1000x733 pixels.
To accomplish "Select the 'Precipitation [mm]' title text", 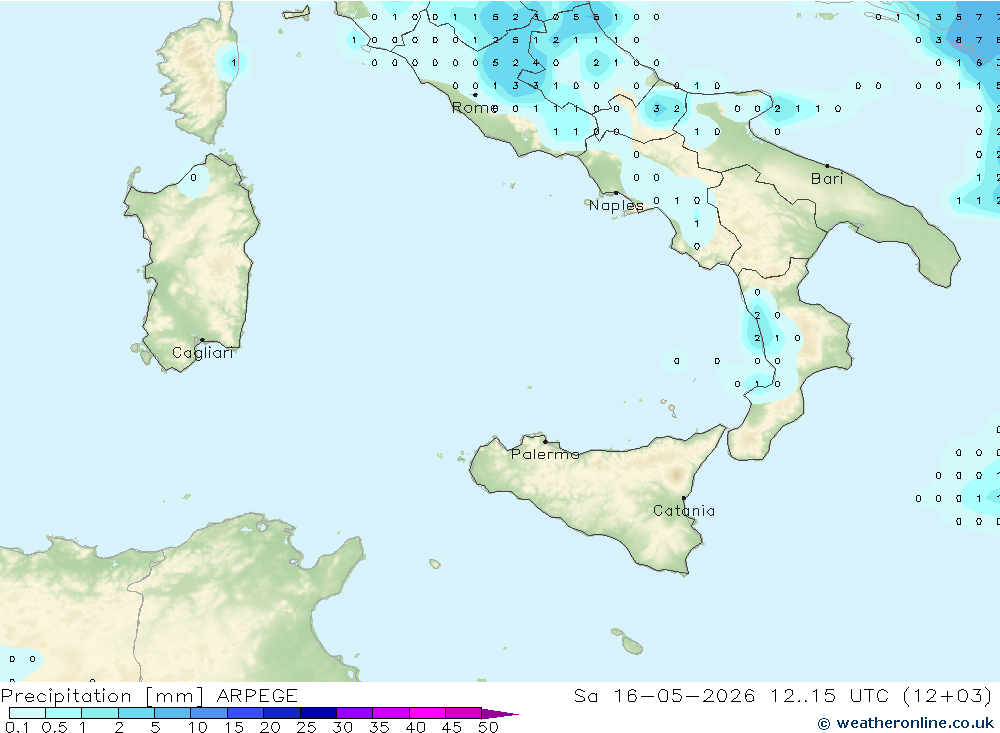I will tap(102, 695).
